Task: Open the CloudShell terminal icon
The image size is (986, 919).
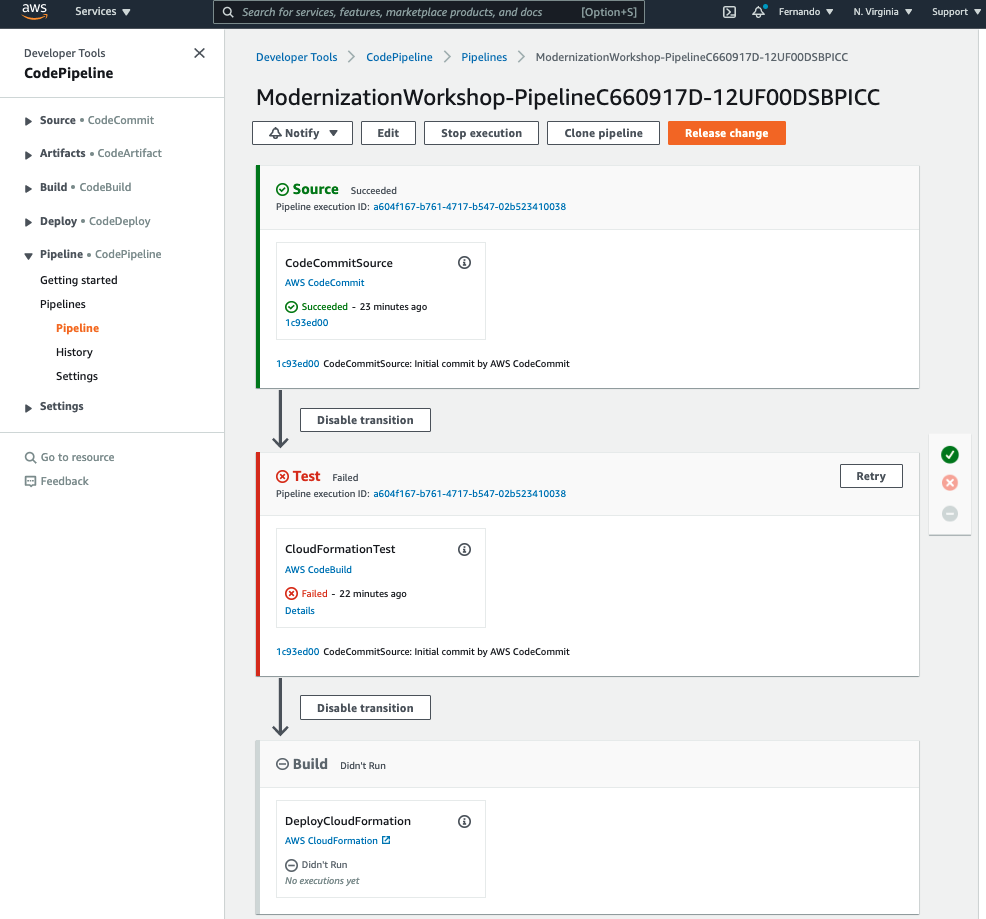Action: tap(729, 12)
